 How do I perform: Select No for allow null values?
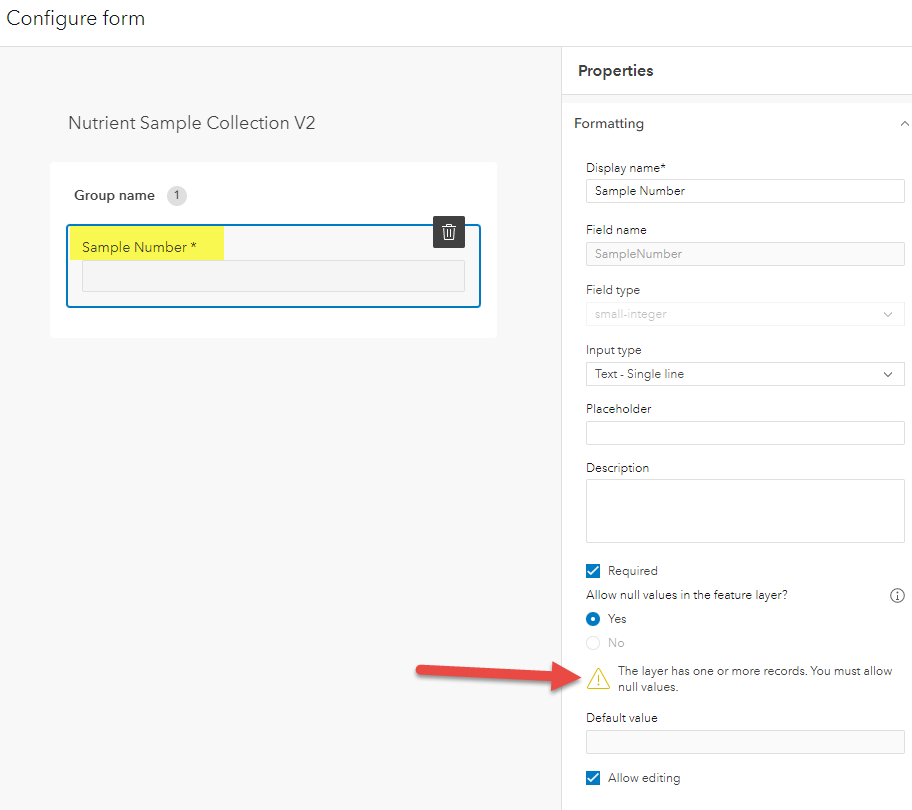594,643
